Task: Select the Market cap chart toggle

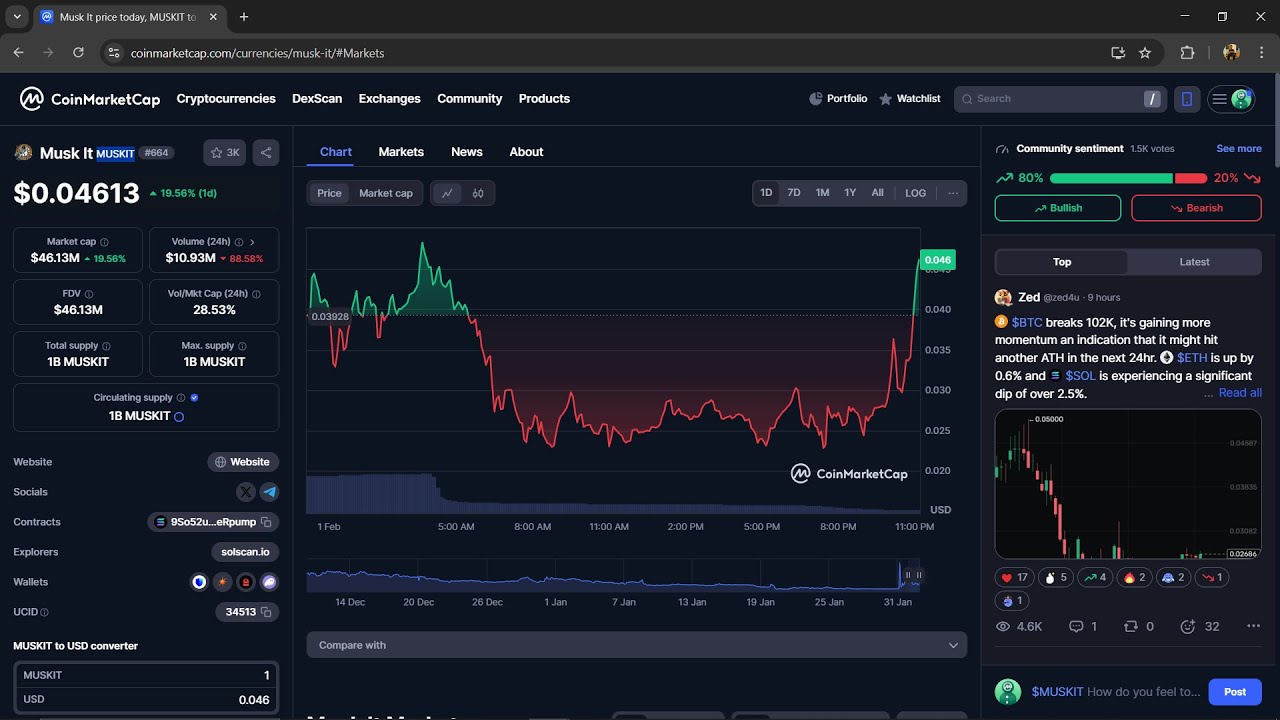Action: coord(386,193)
